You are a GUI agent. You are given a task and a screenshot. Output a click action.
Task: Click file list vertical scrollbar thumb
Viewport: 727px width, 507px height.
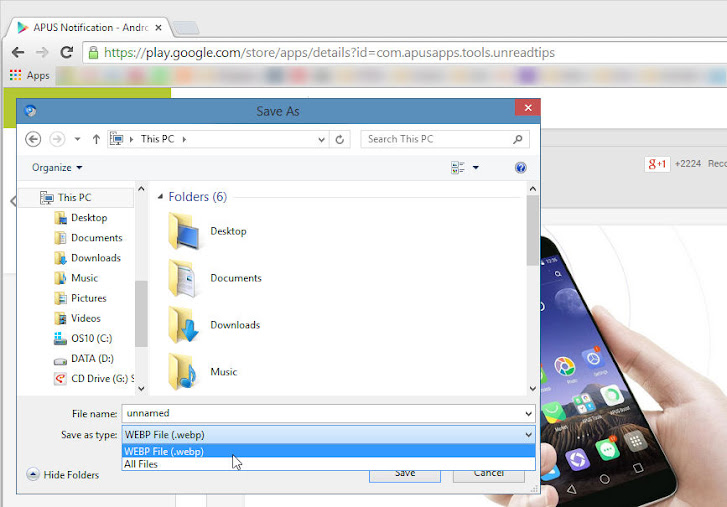[x=533, y=230]
